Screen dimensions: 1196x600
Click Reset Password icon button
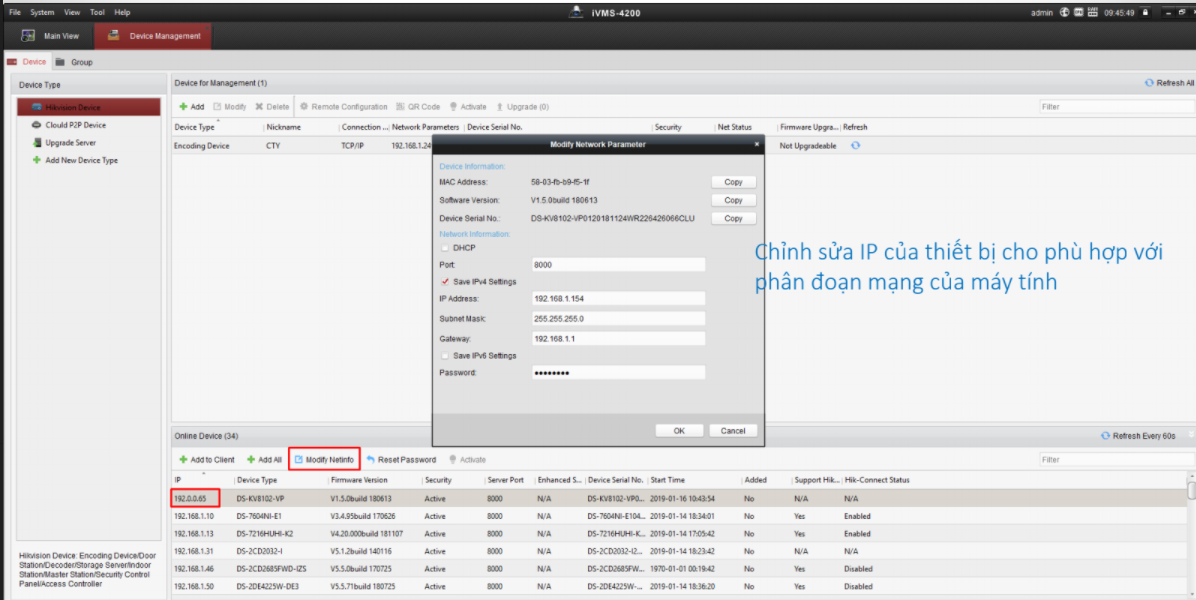pyautogui.click(x=371, y=460)
